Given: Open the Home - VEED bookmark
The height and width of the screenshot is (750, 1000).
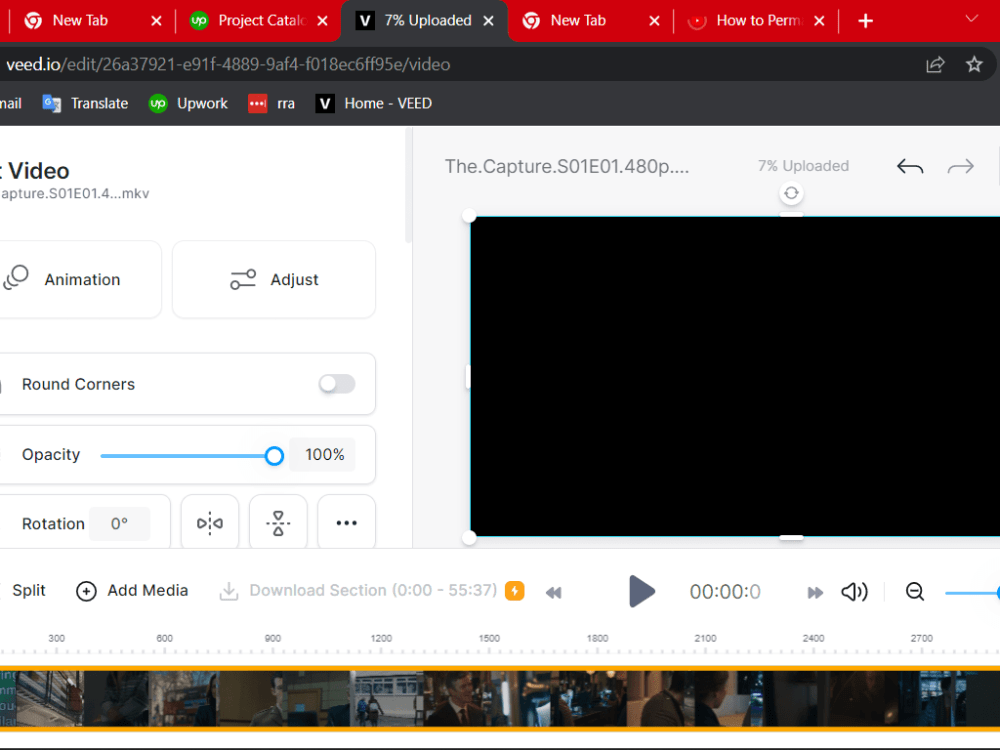Looking at the screenshot, I should click(x=374, y=103).
